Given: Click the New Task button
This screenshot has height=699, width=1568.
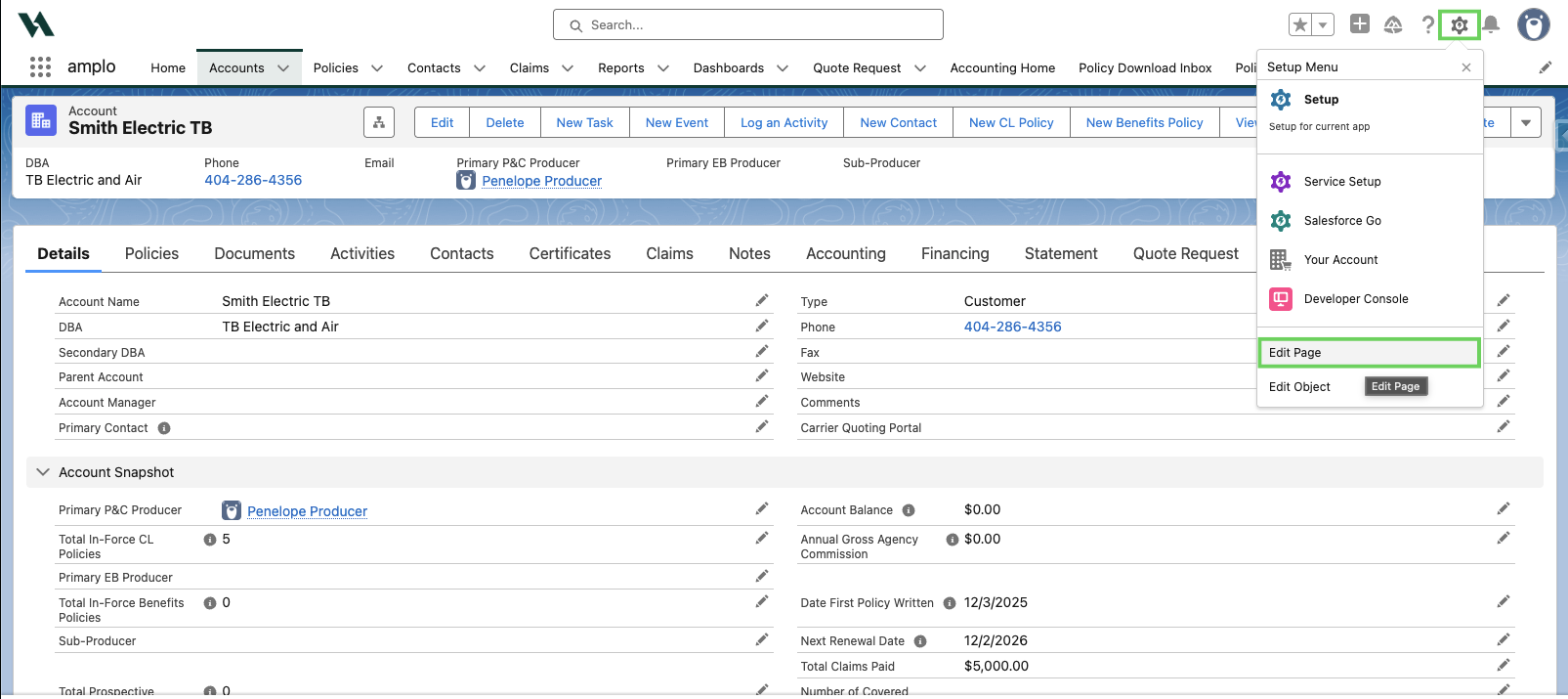Looking at the screenshot, I should click(x=584, y=123).
